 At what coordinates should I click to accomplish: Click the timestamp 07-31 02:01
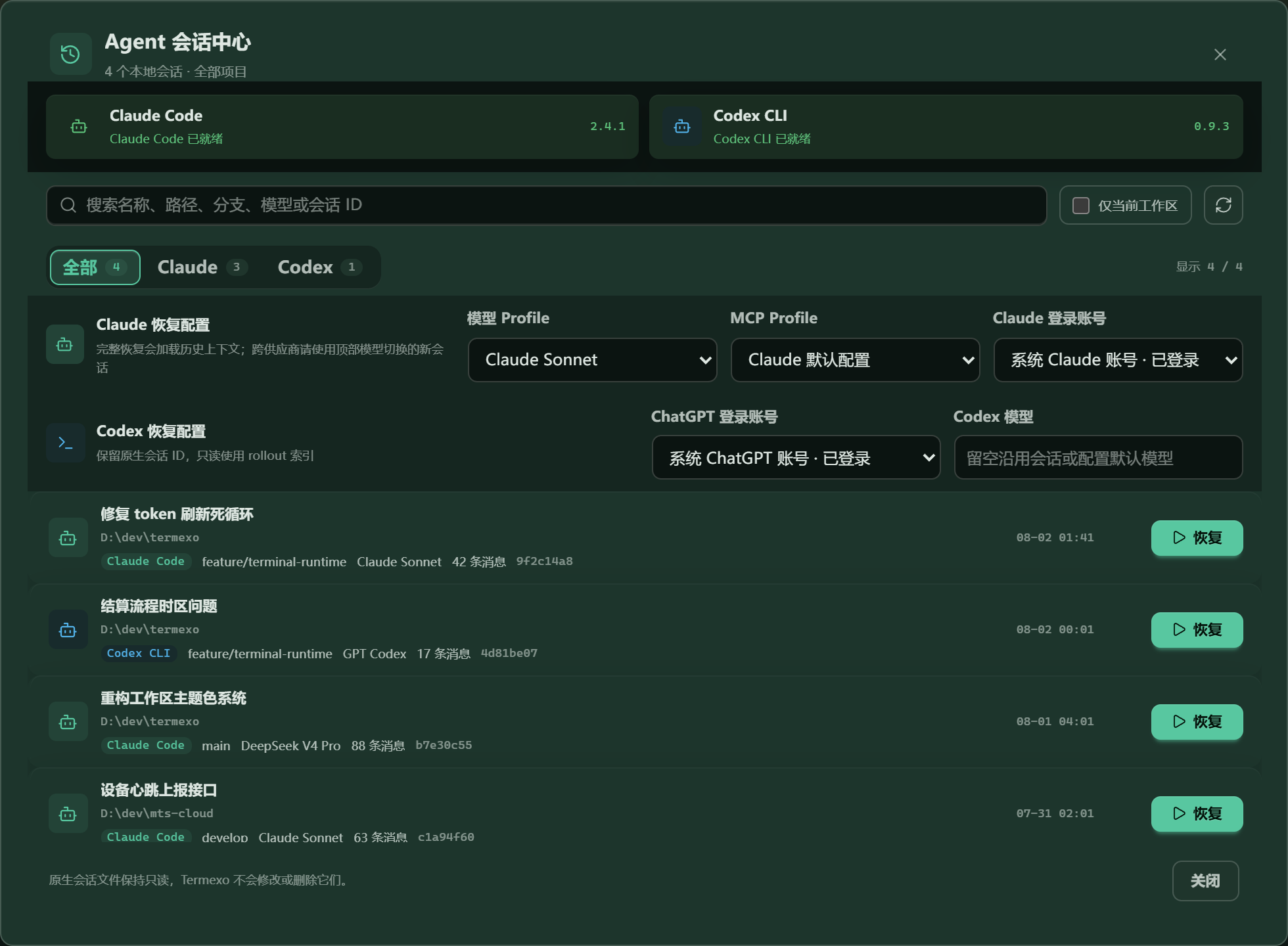tap(1055, 813)
